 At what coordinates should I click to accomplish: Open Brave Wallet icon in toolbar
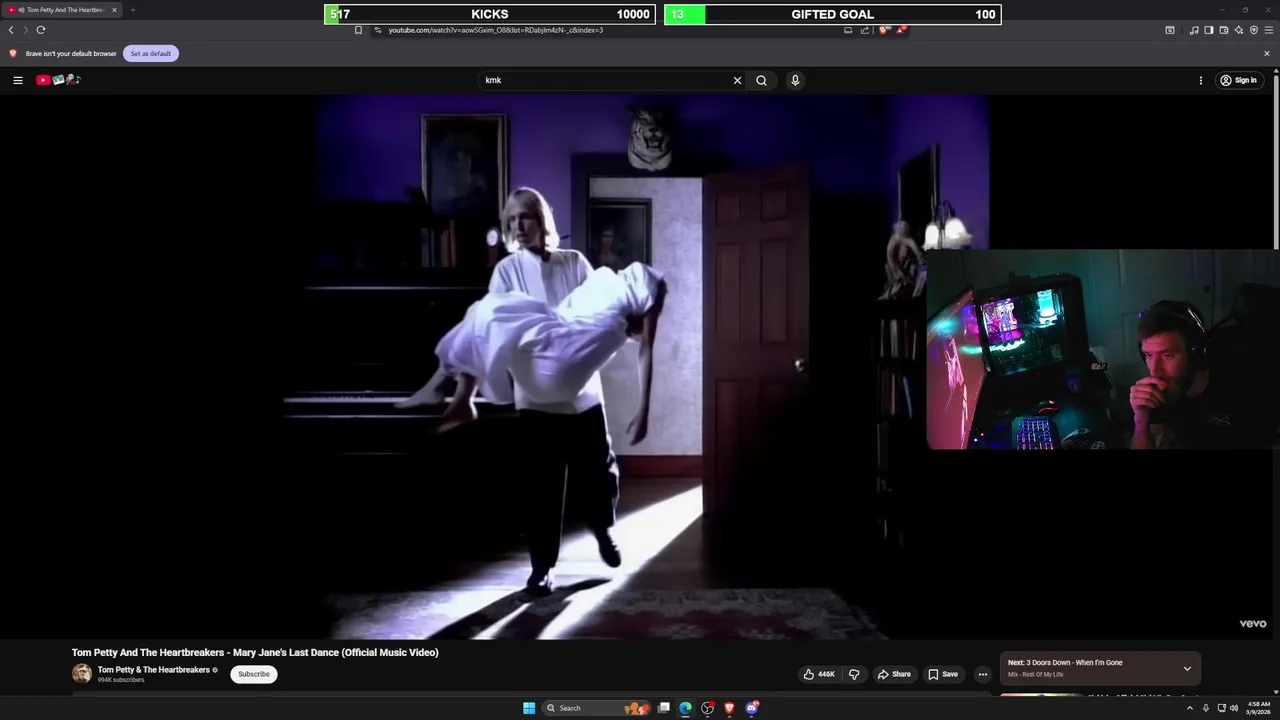[1224, 30]
